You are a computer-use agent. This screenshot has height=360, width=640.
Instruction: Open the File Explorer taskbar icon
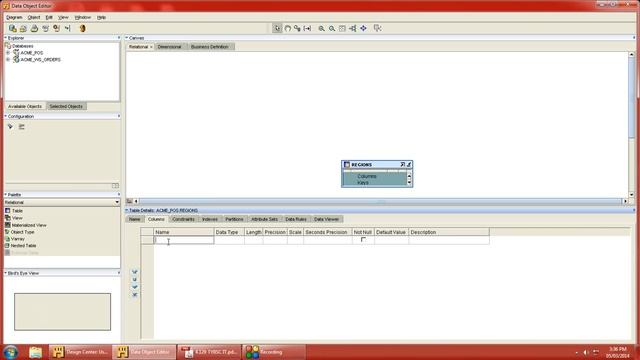point(36,352)
